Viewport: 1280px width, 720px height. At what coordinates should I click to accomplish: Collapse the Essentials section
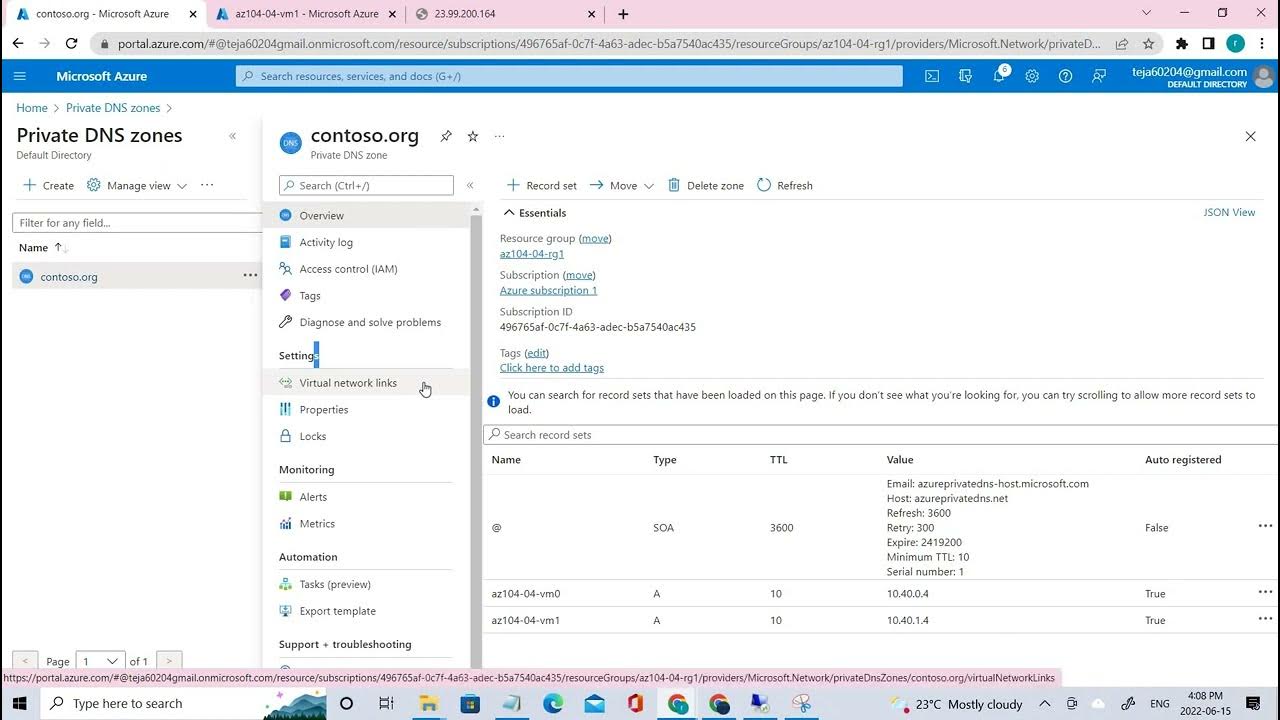[x=534, y=213]
